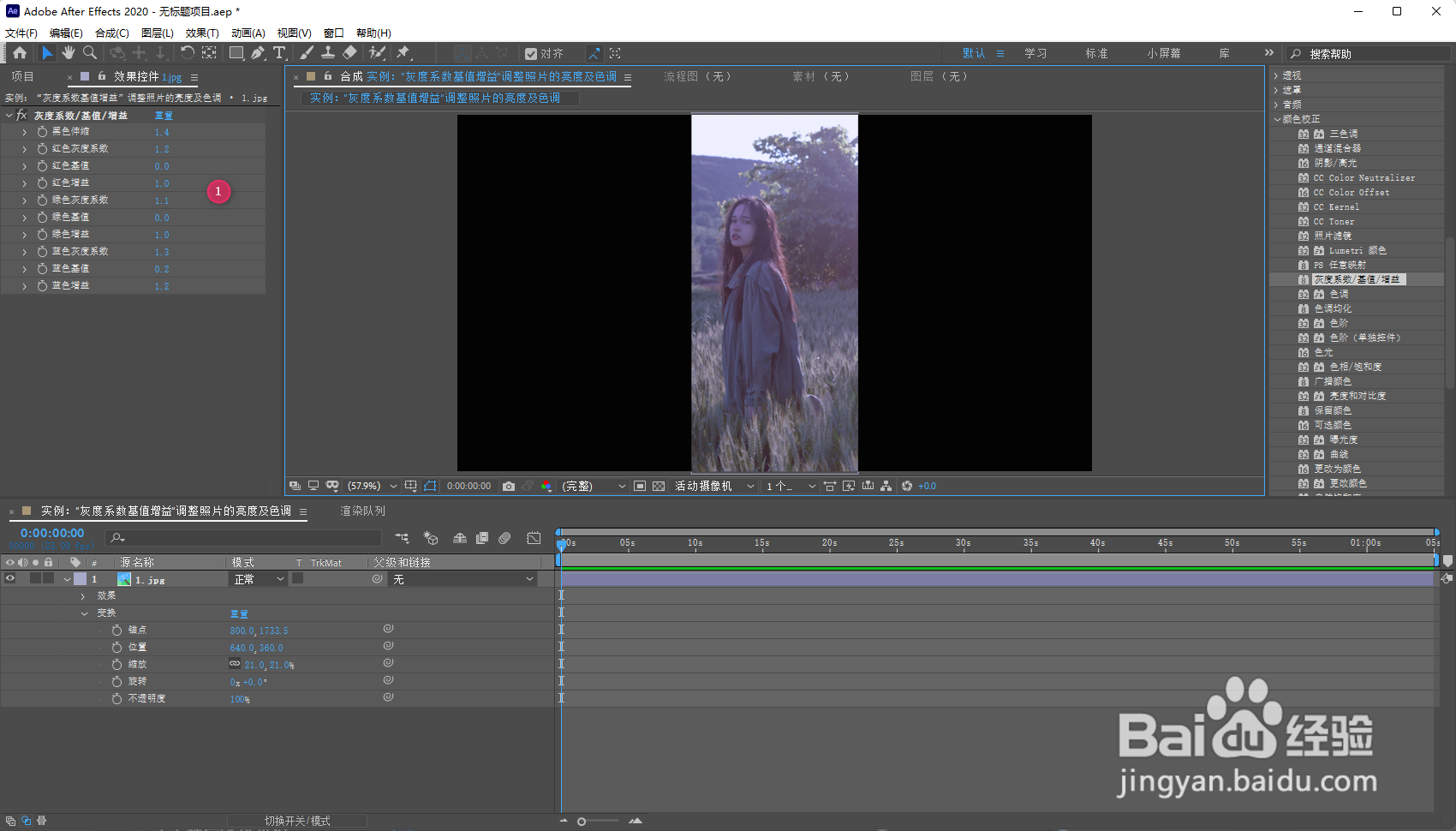Toggle stopwatch for 位置 property
This screenshot has height=831, width=1456.
click(116, 647)
